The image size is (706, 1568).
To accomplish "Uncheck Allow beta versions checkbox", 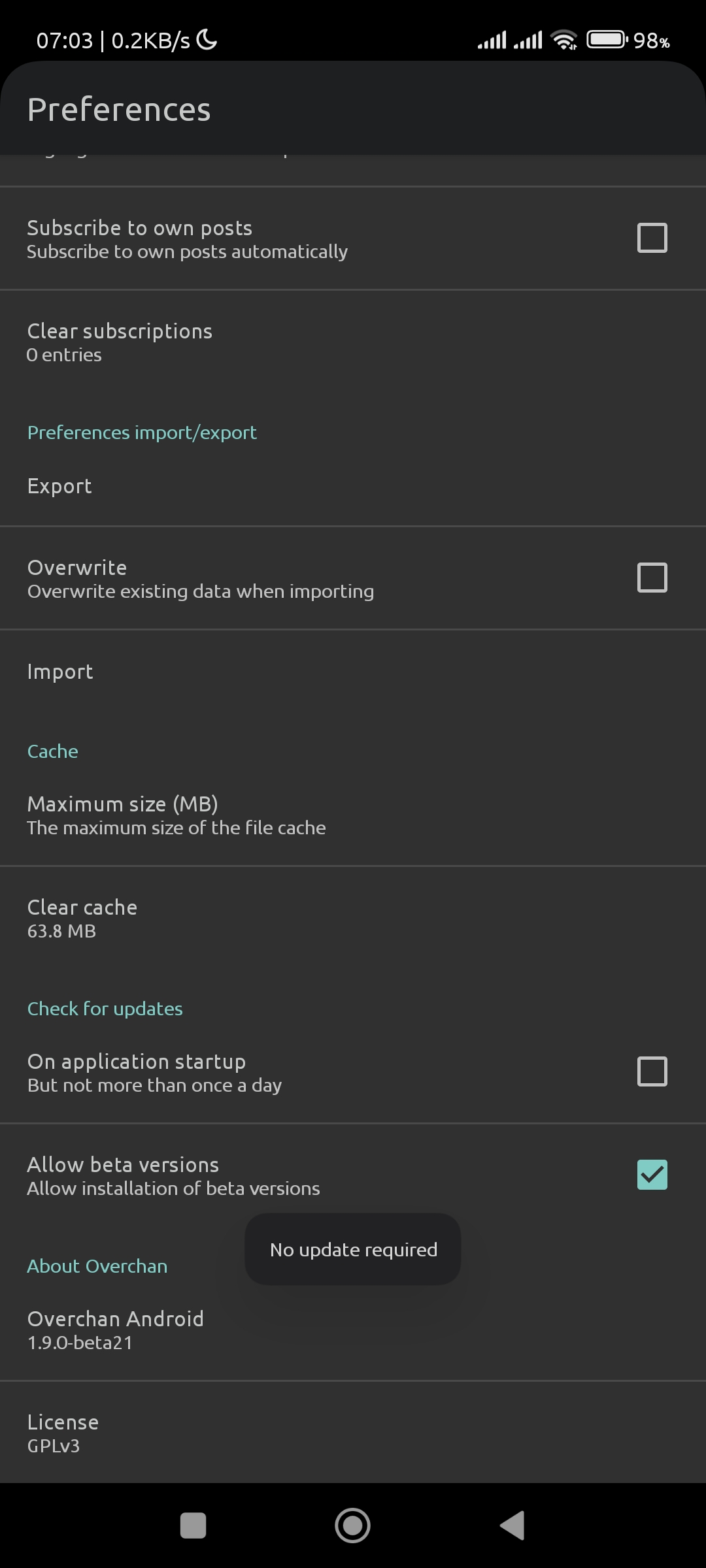I will click(652, 1175).
